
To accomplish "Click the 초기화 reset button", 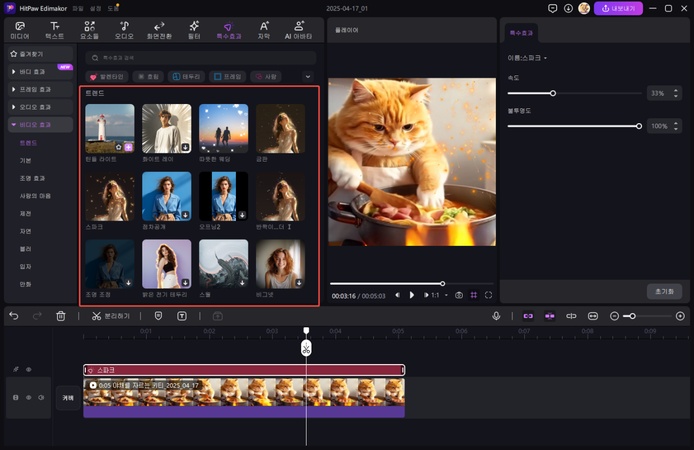I will click(x=664, y=291).
